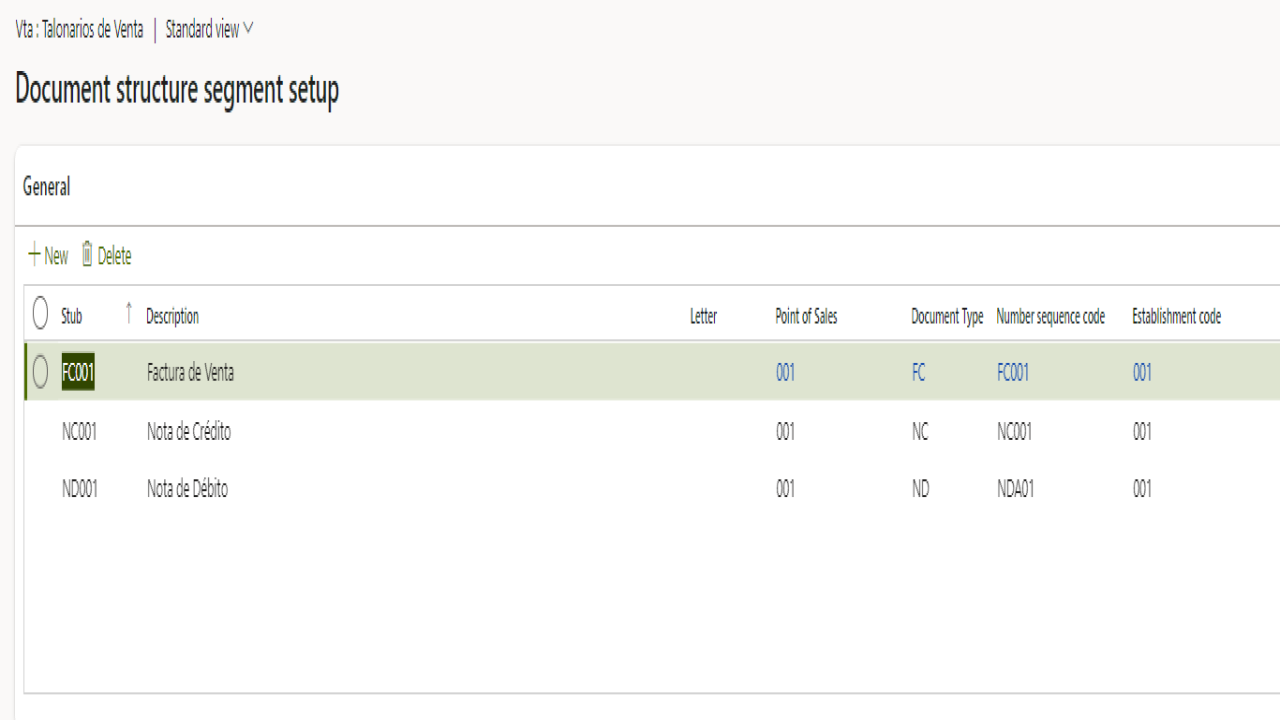Click the Nota de Crédito description
The width and height of the screenshot is (1280, 720).
(189, 432)
